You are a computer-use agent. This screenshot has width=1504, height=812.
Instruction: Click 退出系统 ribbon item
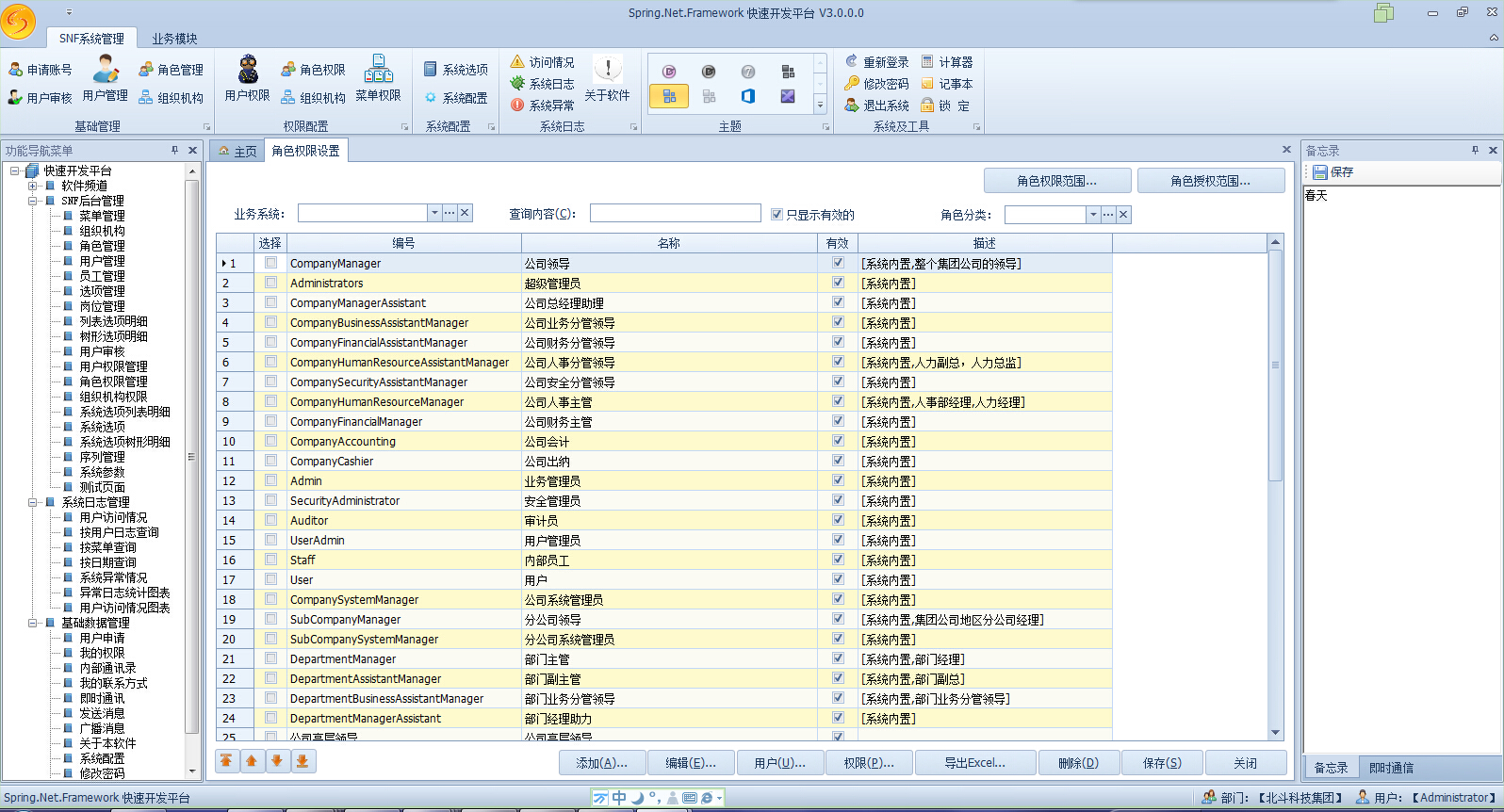point(877,106)
